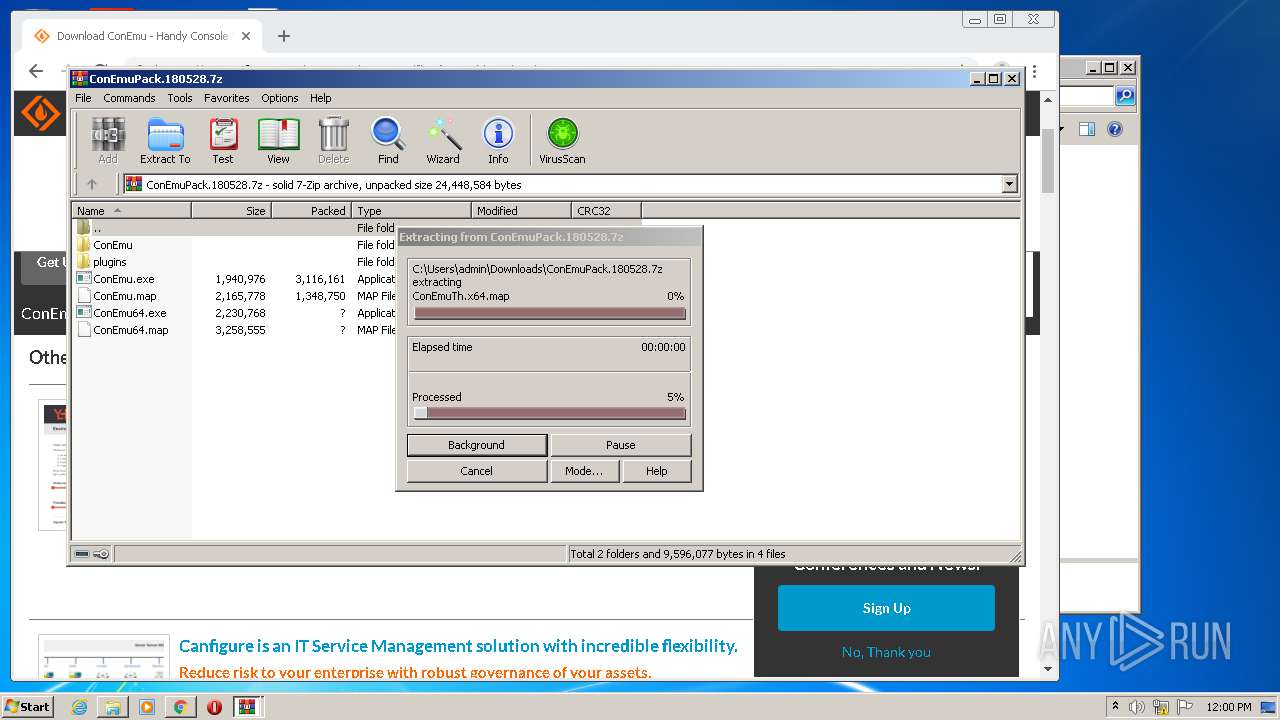Click the Extract To toolbar icon
This screenshot has width=1280, height=720.
[x=165, y=140]
